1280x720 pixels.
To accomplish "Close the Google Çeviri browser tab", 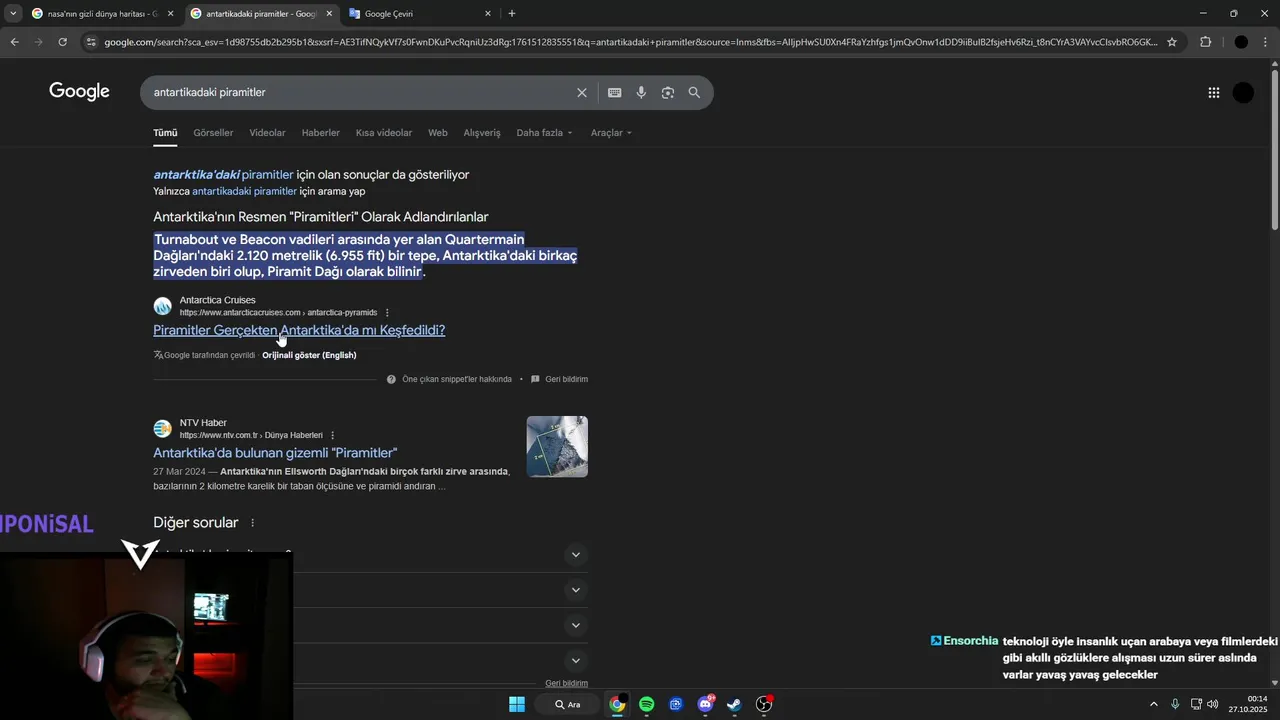I will [488, 13].
